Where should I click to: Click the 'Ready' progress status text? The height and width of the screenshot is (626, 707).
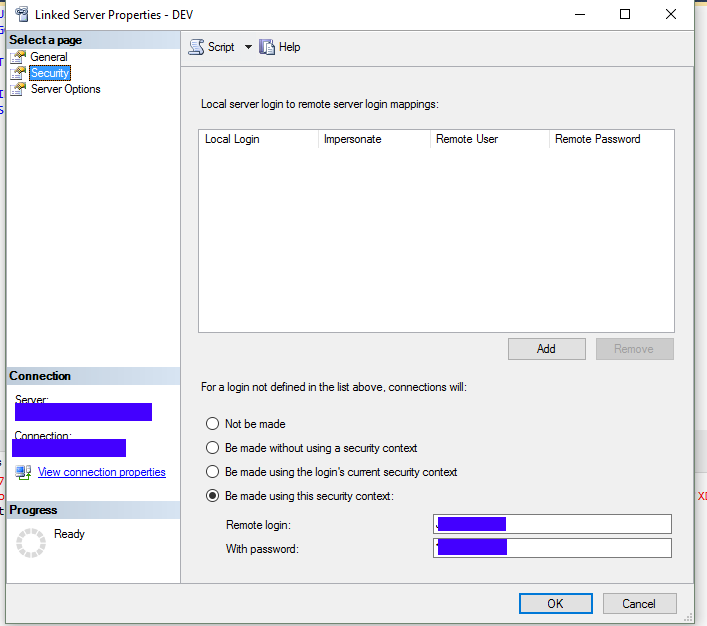[x=69, y=534]
